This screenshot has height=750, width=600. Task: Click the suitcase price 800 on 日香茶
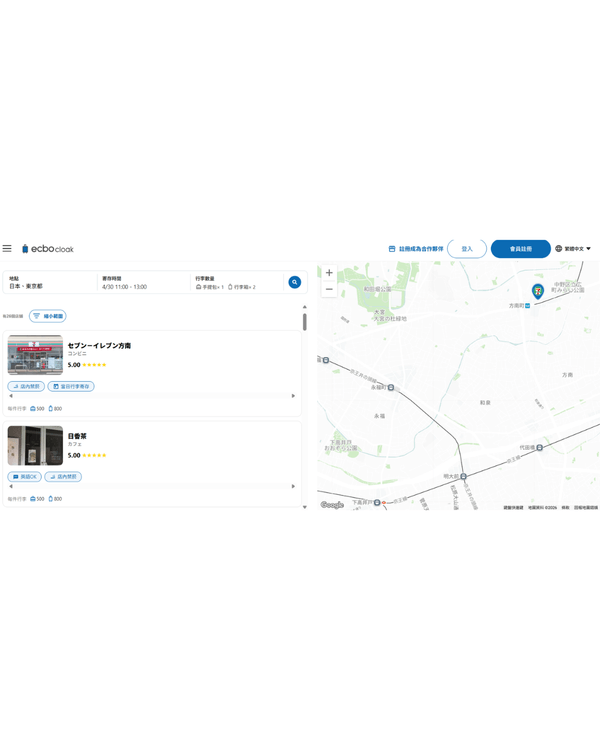click(55, 499)
